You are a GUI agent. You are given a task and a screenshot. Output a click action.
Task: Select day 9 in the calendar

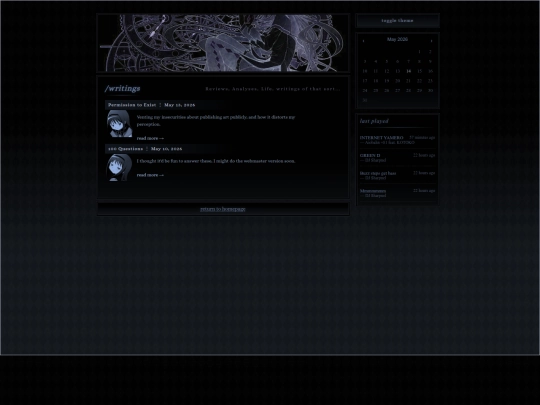[x=430, y=61]
